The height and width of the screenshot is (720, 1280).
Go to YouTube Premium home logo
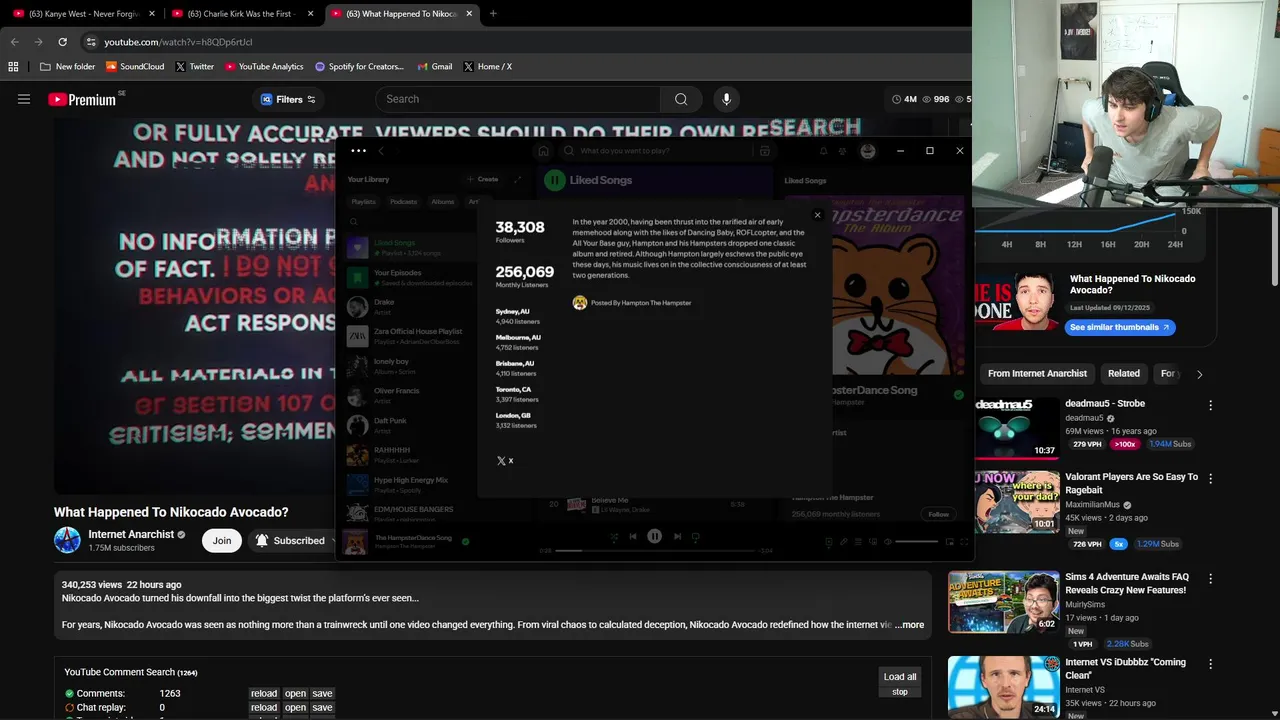coord(82,99)
